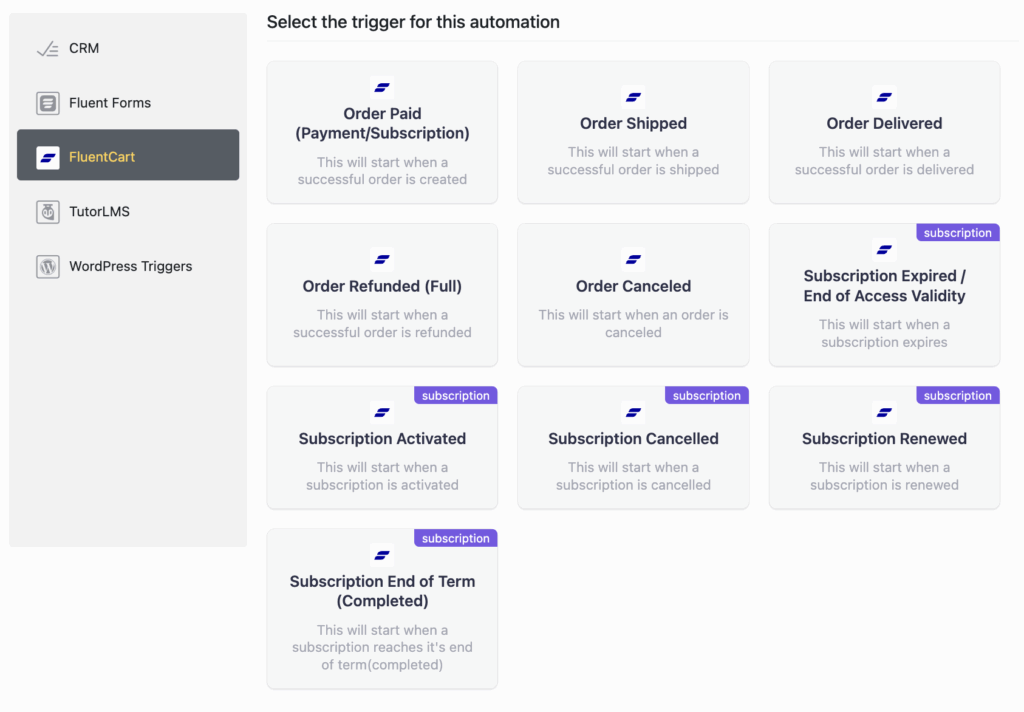
Task: Open the WordPress Triggers category
Action: click(130, 266)
